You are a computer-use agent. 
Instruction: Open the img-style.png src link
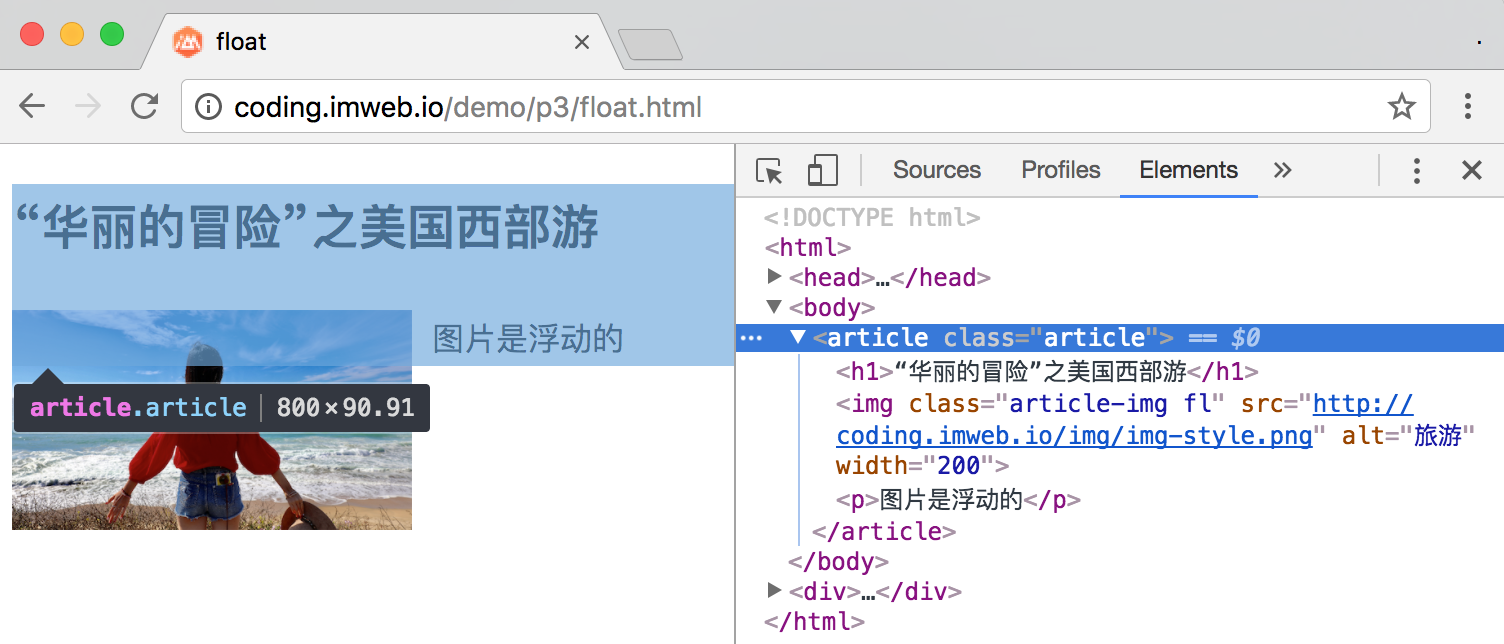tap(1125, 420)
